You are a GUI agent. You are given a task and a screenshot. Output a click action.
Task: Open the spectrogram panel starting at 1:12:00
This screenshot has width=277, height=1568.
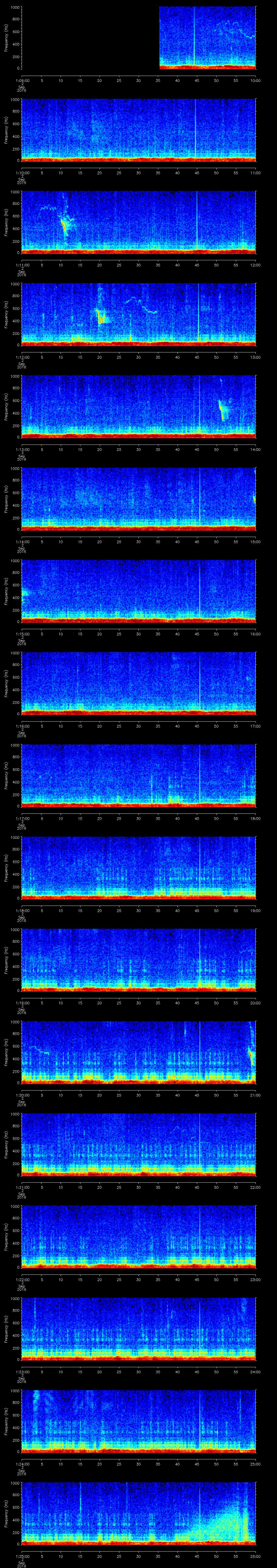(139, 314)
